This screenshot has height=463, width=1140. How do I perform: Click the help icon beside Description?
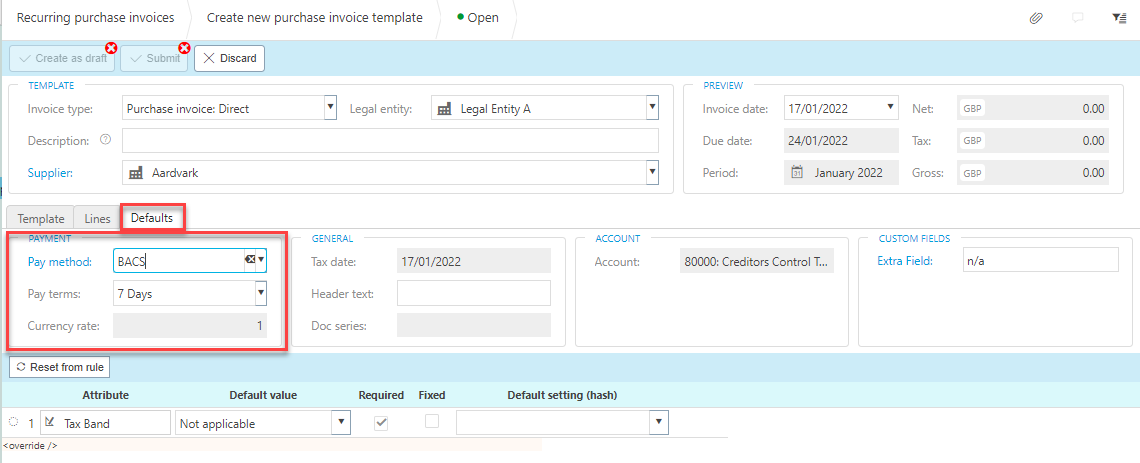coord(105,140)
